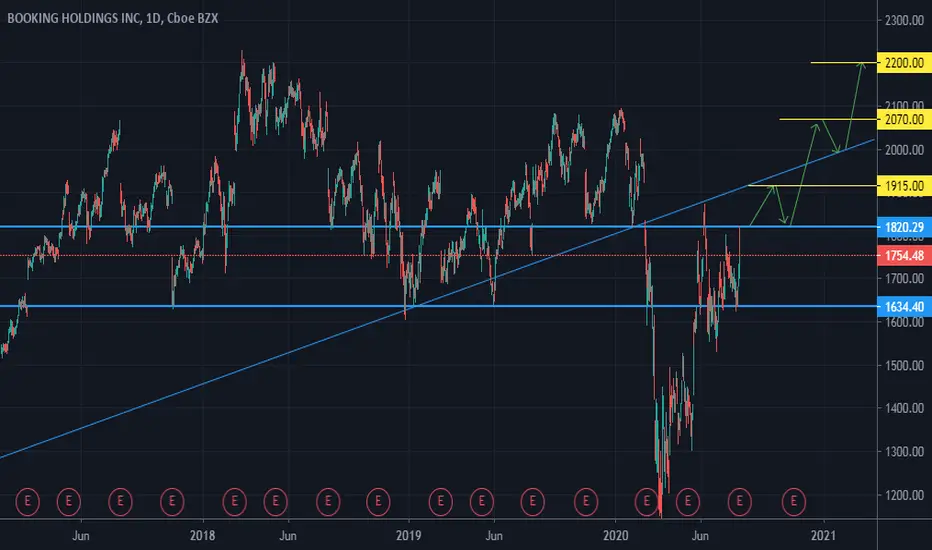Viewport: 932px width, 550px height.
Task: Select the yellow 1915.00 price label
Action: pos(904,186)
